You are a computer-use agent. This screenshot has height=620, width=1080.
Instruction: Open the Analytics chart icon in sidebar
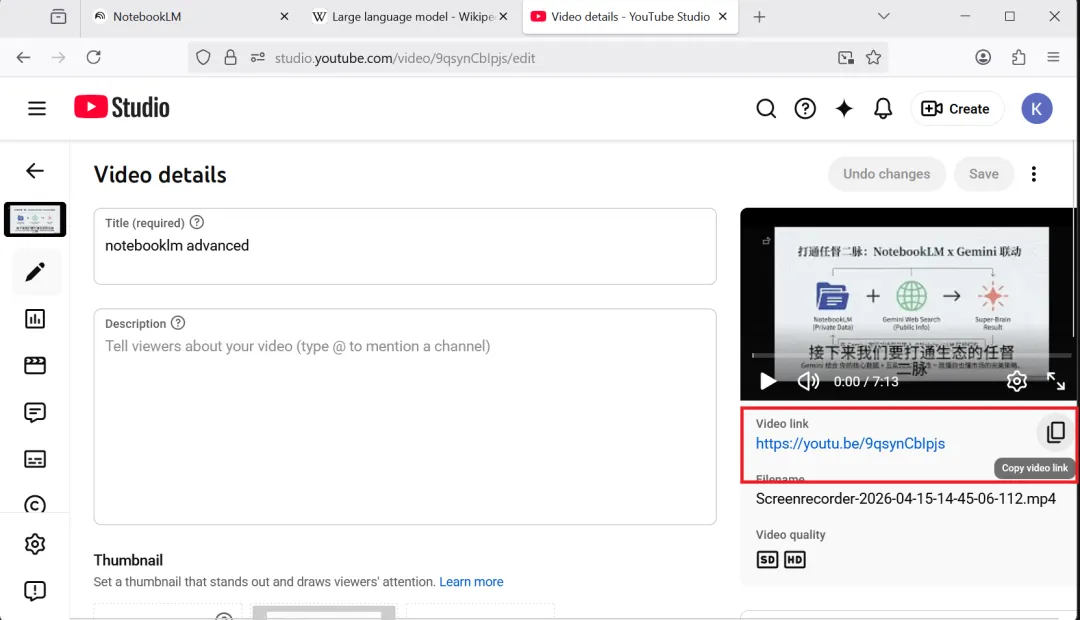(35, 318)
